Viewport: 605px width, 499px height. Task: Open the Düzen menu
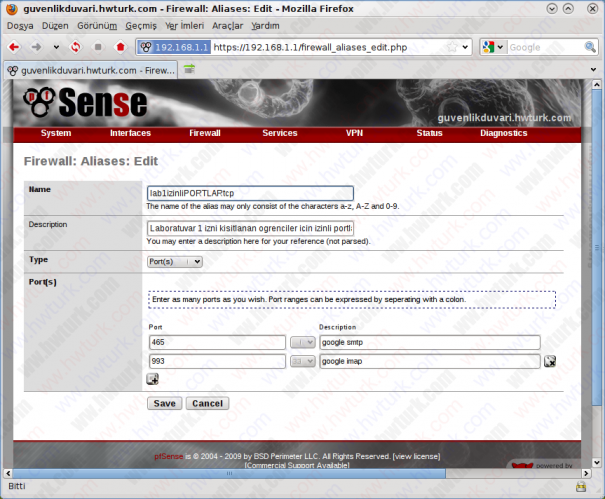(x=55, y=26)
